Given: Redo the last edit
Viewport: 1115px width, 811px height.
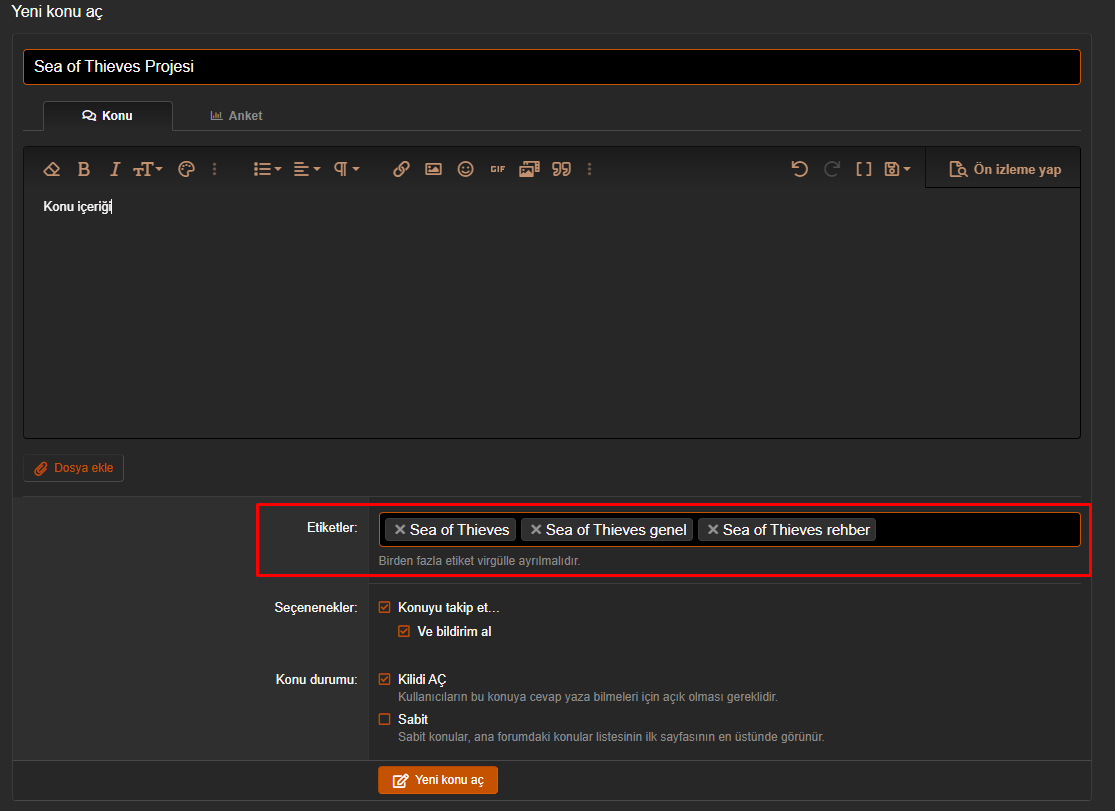Looking at the screenshot, I should point(831,169).
